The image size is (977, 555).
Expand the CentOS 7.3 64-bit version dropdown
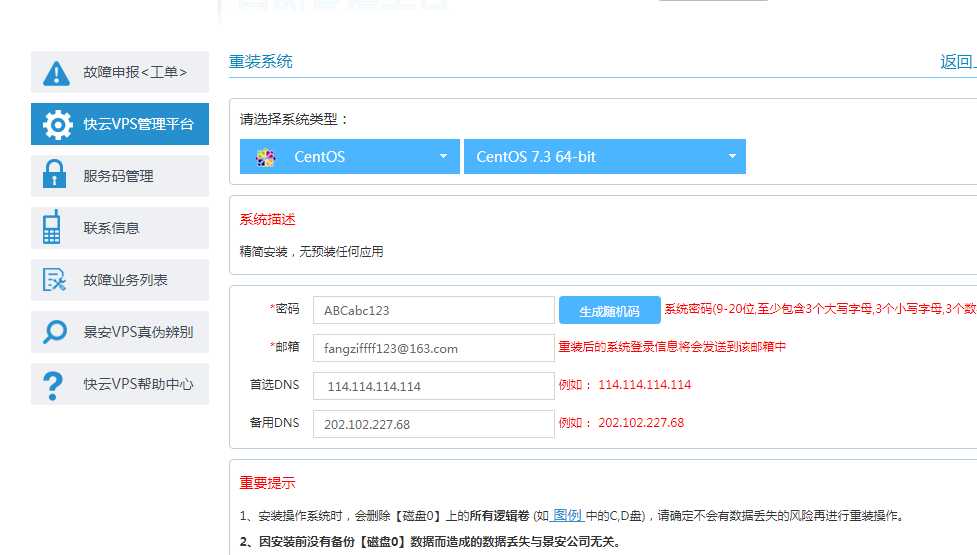coord(604,156)
